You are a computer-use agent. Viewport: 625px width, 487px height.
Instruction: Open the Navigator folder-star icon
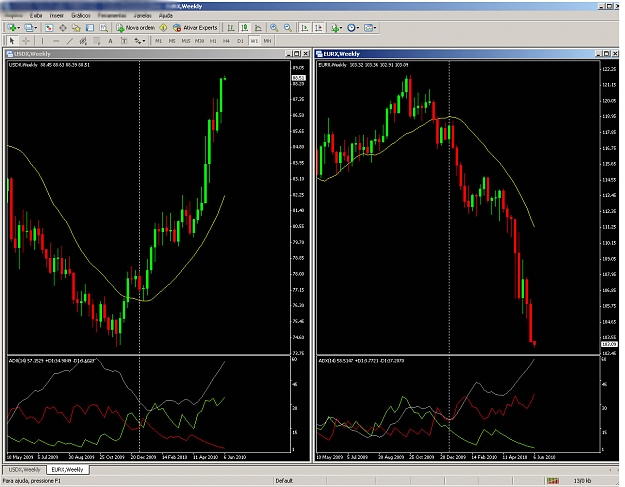coord(76,27)
